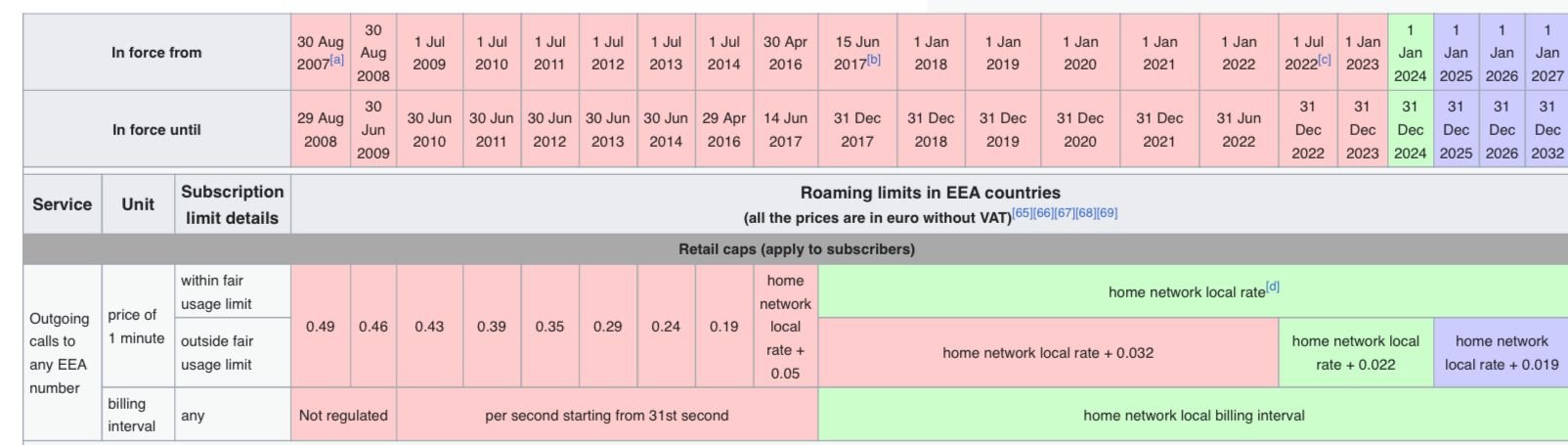The height and width of the screenshot is (445, 1568).
Task: Follow citation [66]
Action: click(x=1043, y=213)
